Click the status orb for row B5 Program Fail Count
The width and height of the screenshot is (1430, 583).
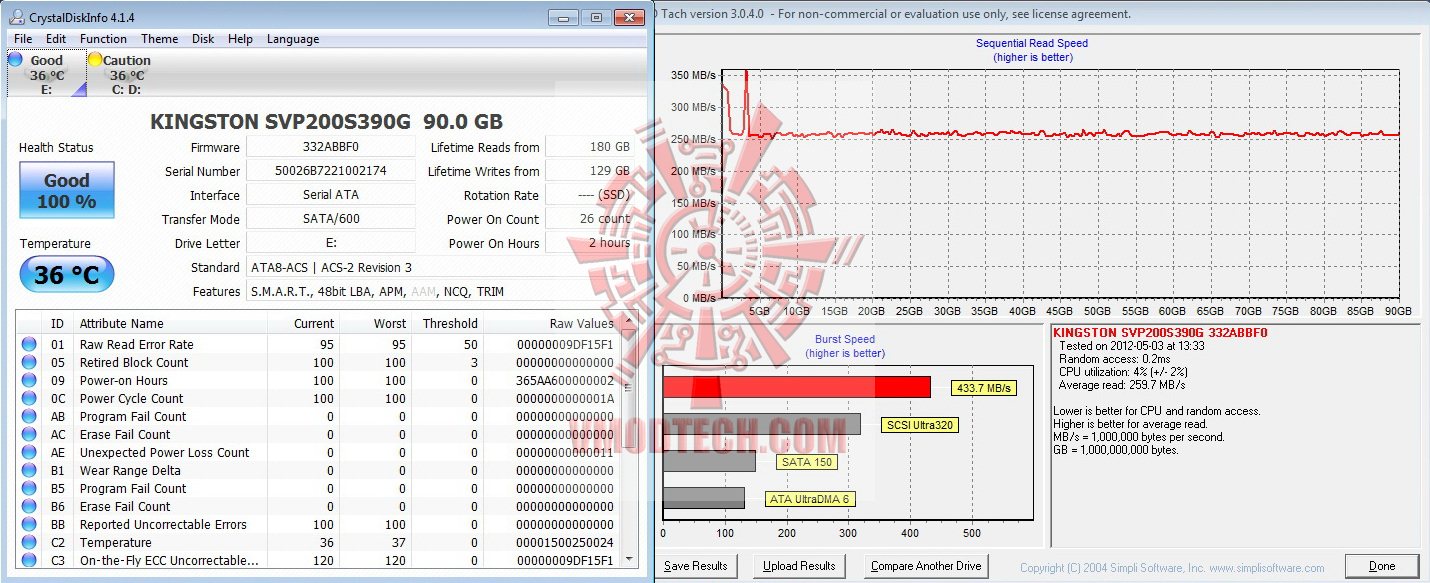[29, 489]
